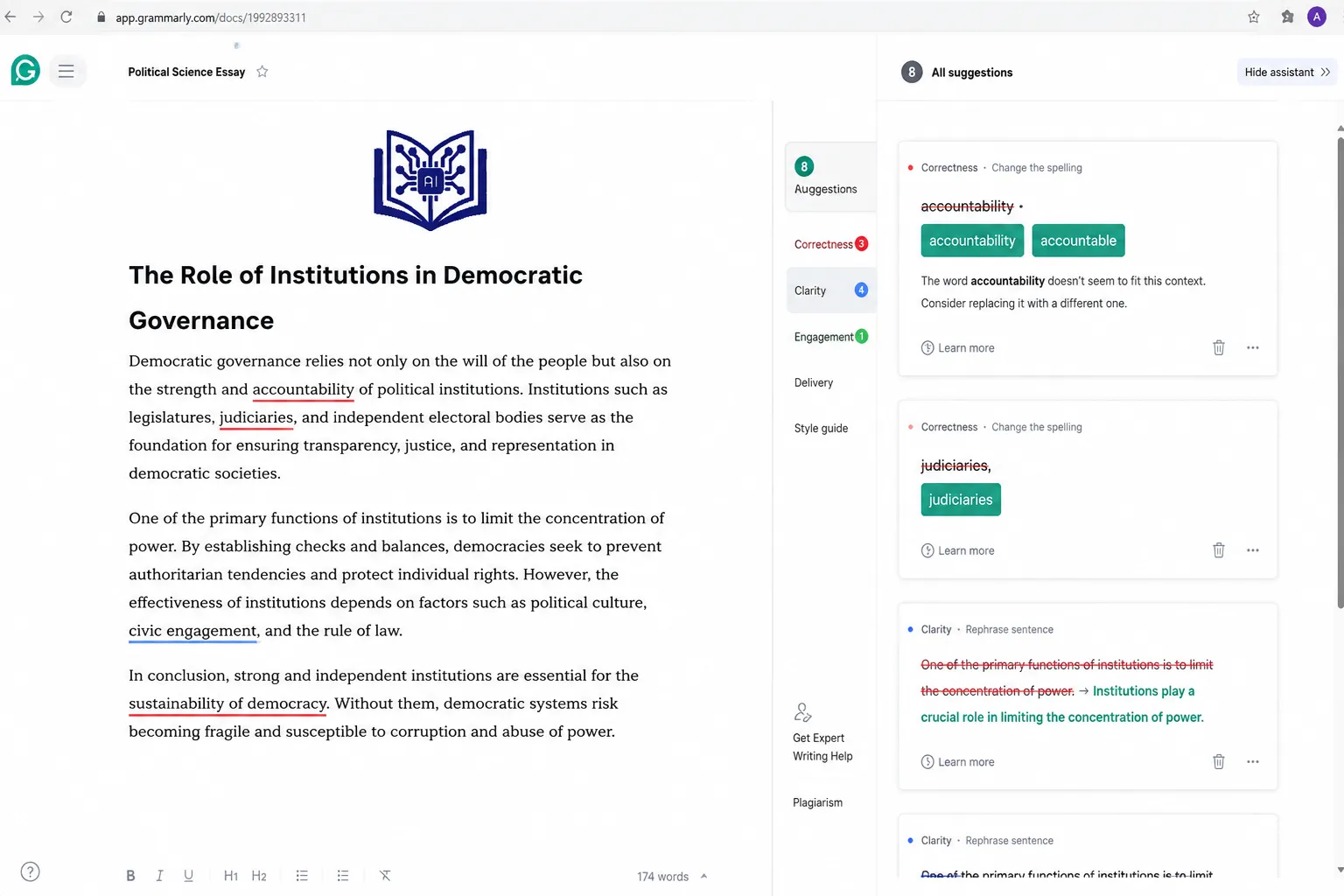1344x896 pixels.
Task: Open the Style guide category
Action: coord(821,428)
